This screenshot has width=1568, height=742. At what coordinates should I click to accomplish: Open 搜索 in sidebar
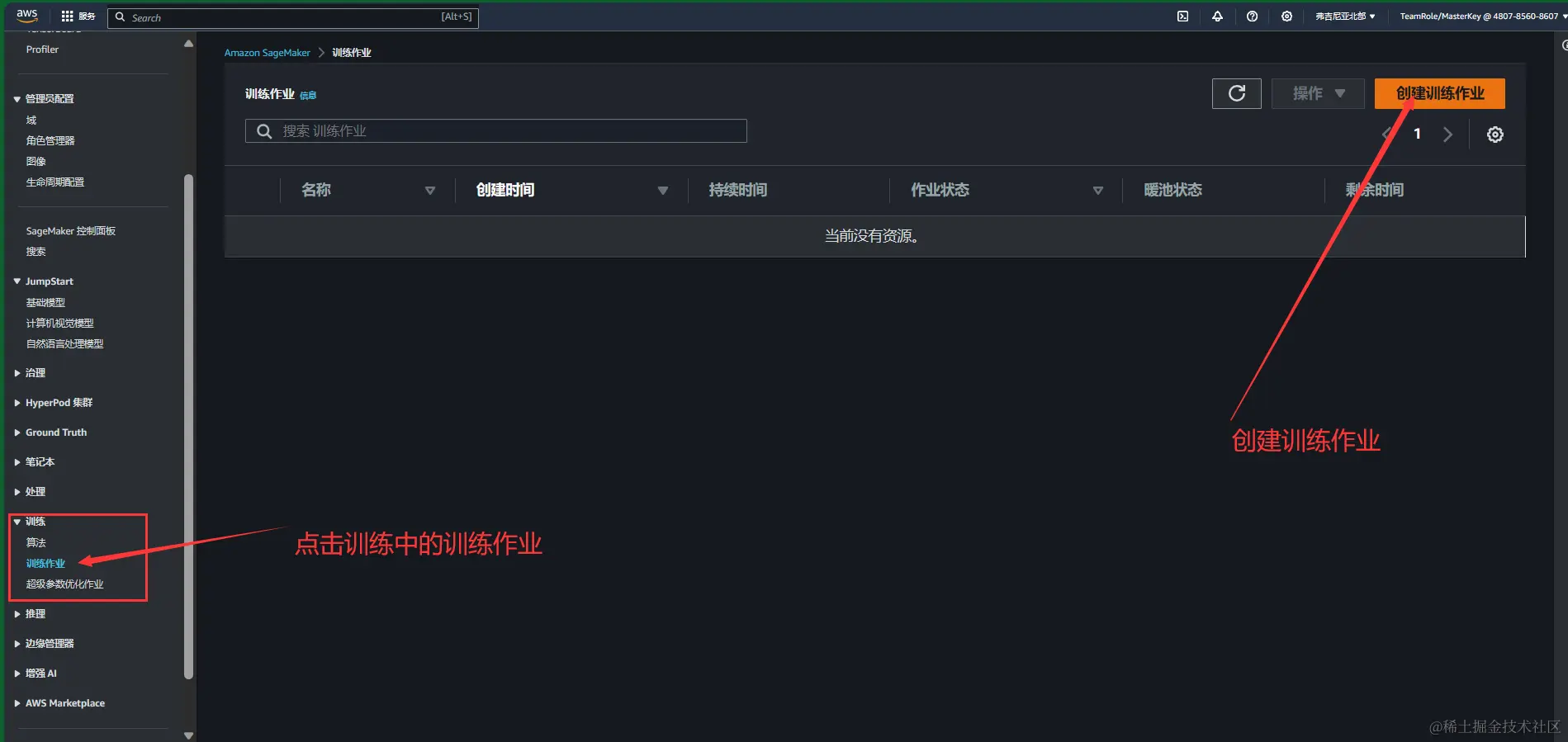coord(36,252)
